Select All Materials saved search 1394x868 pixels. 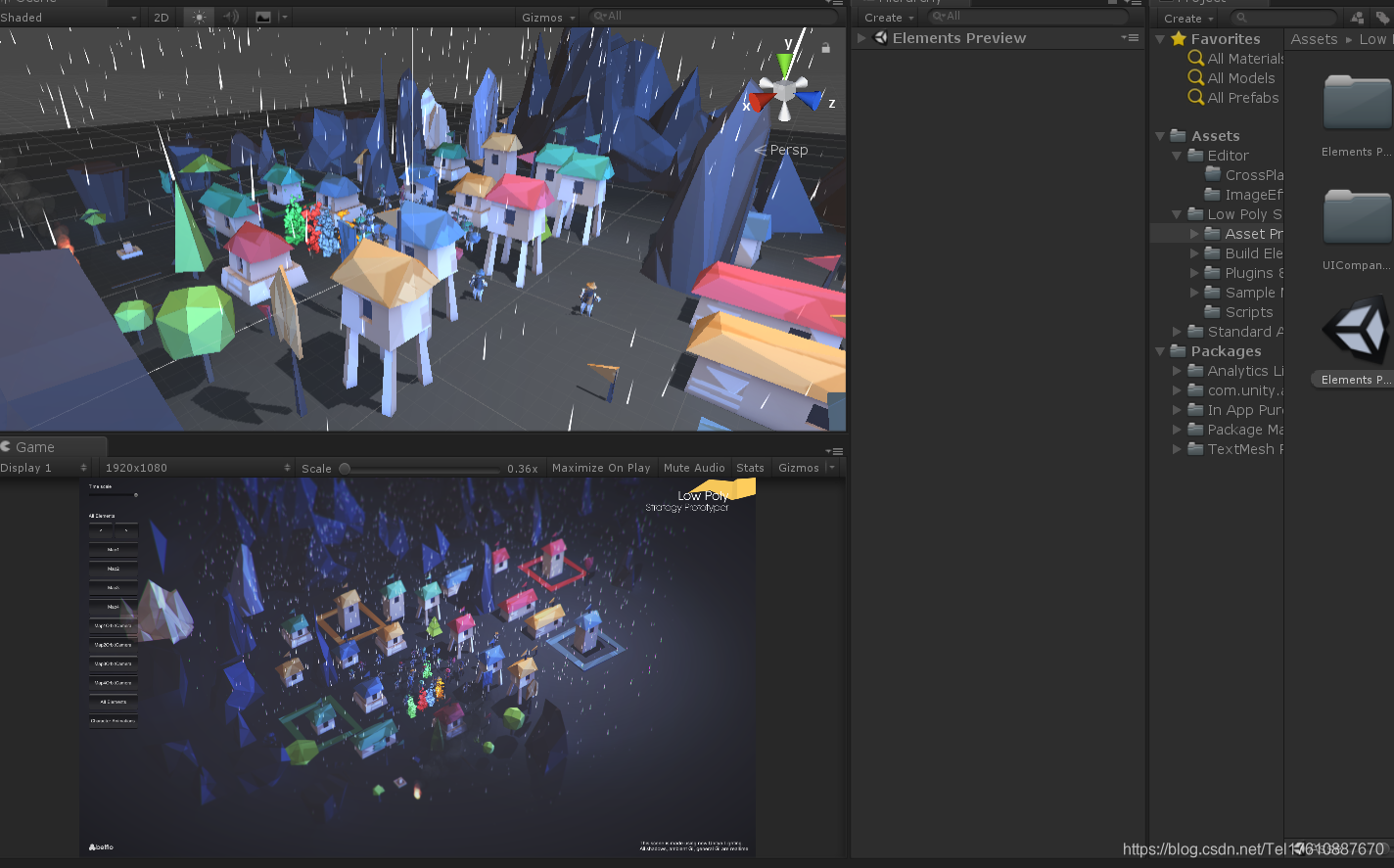point(1234,59)
